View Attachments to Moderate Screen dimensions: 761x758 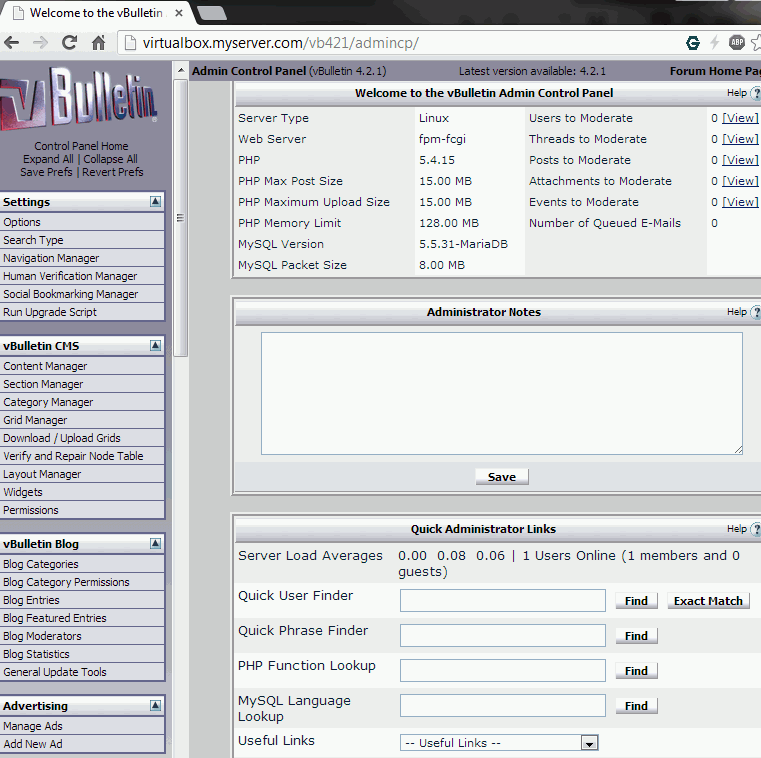(x=740, y=181)
